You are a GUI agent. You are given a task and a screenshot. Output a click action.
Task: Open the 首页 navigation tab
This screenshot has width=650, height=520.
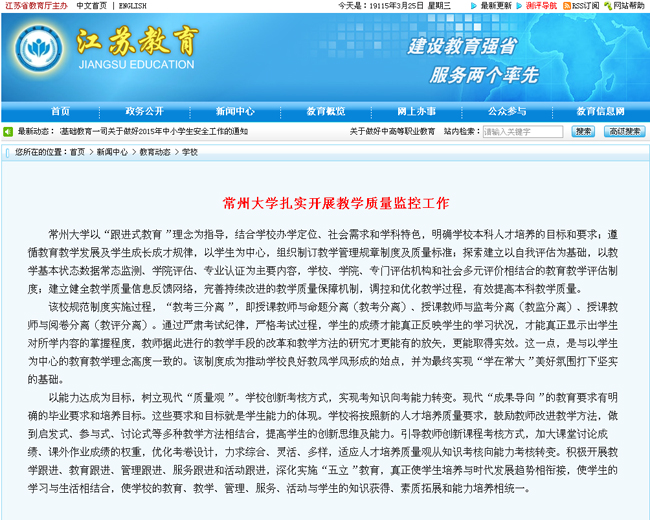60,111
